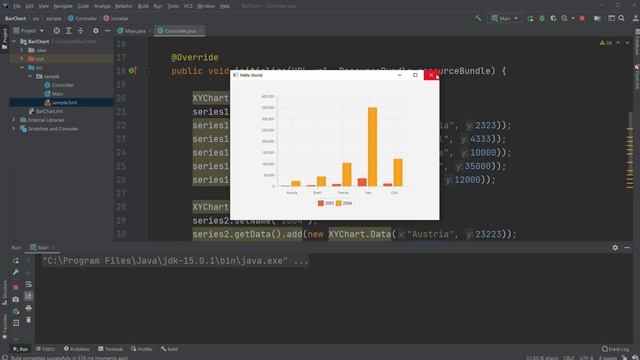Click the tall orange Italy bar

pos(372,147)
